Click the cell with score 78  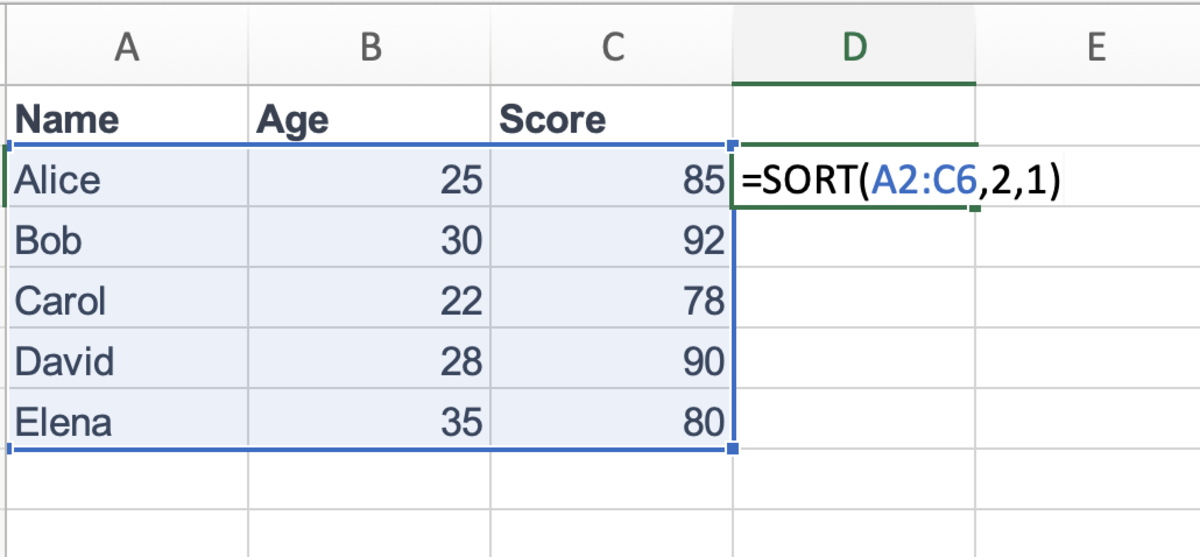coord(611,301)
